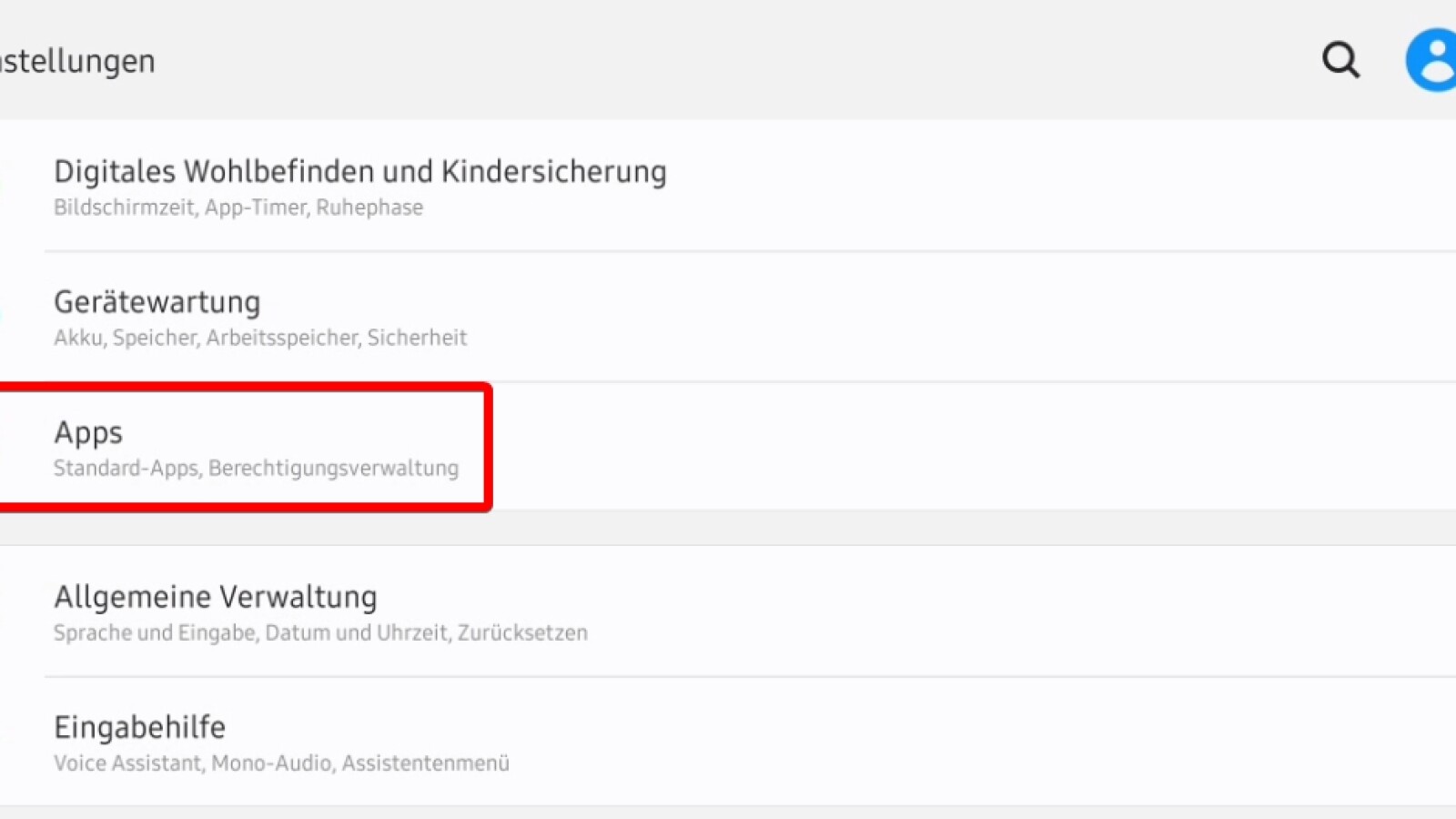Open the blue account profile icon
1456x819 pixels.
point(1433,60)
